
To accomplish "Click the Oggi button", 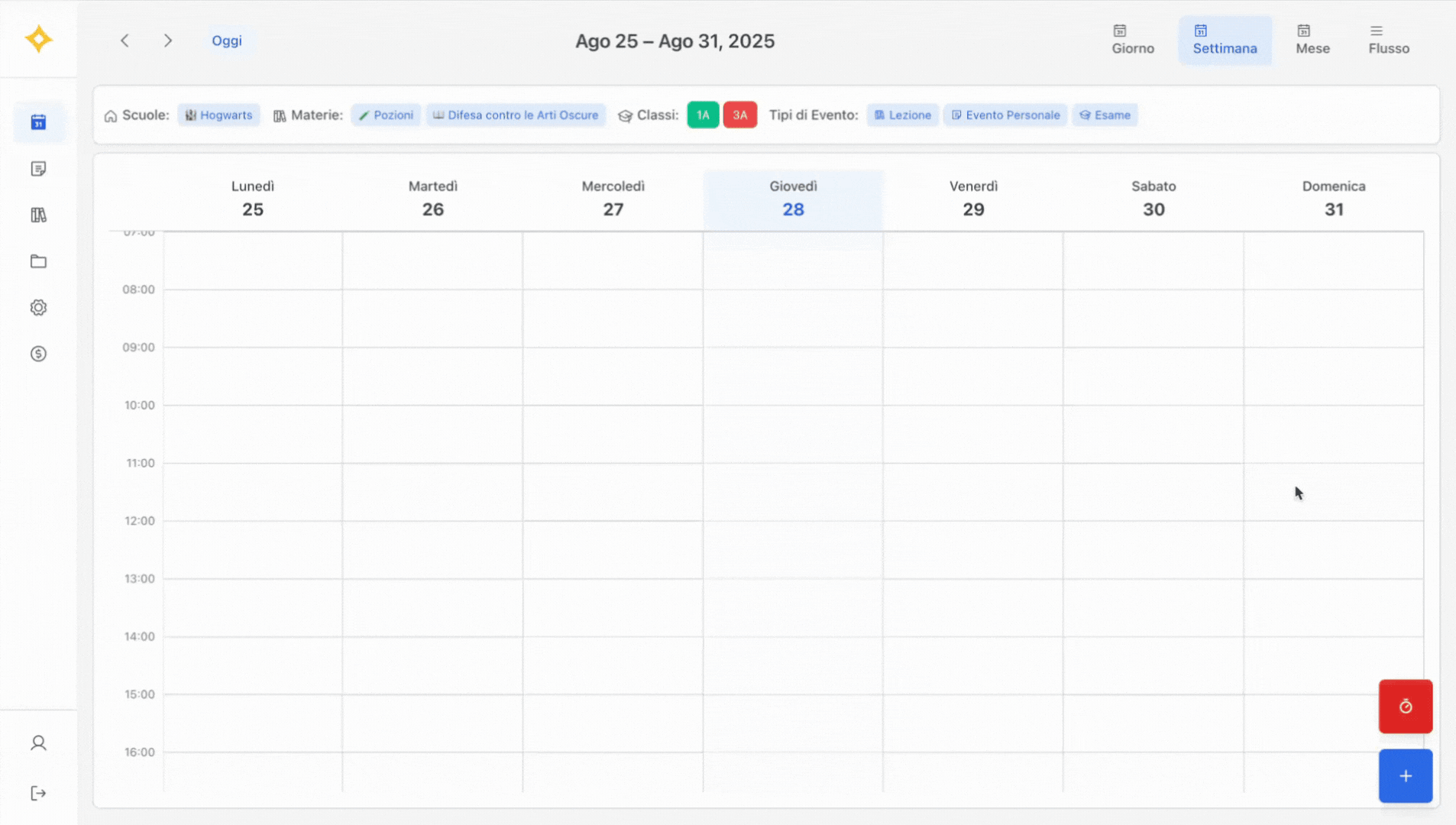I will click(227, 40).
